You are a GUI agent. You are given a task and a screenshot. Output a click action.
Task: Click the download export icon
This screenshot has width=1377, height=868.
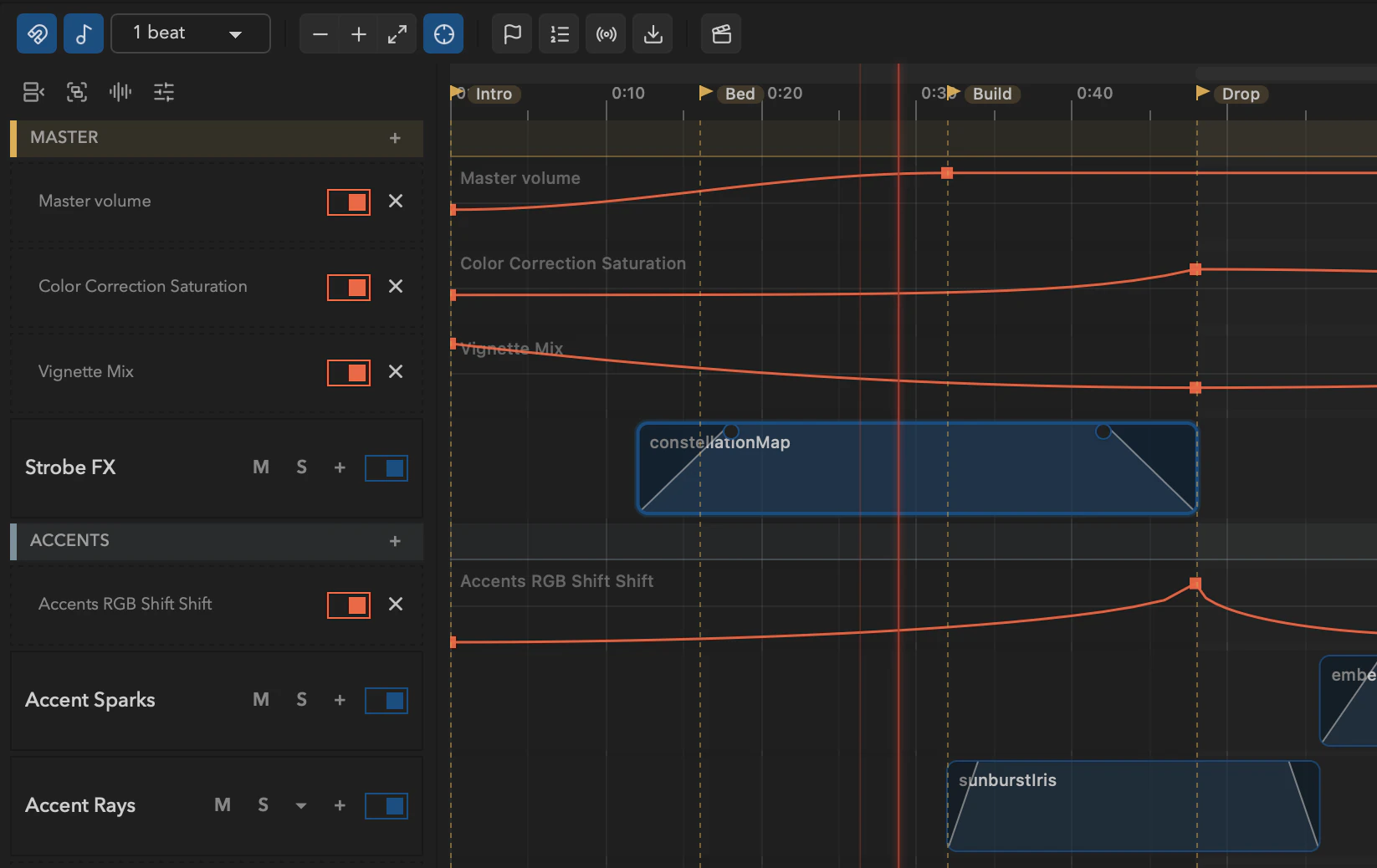point(653,34)
